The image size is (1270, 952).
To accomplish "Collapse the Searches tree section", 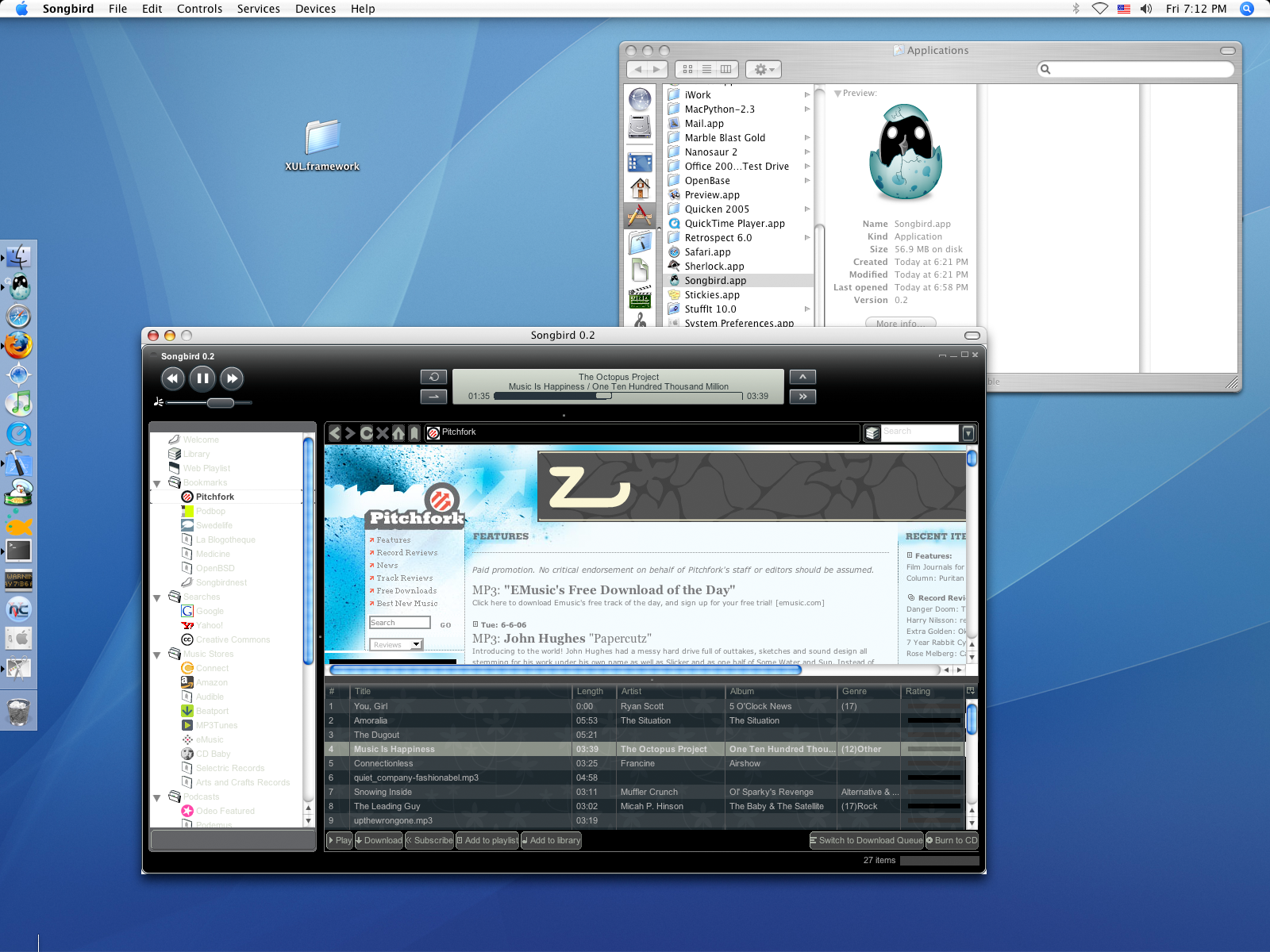I will [x=157, y=597].
